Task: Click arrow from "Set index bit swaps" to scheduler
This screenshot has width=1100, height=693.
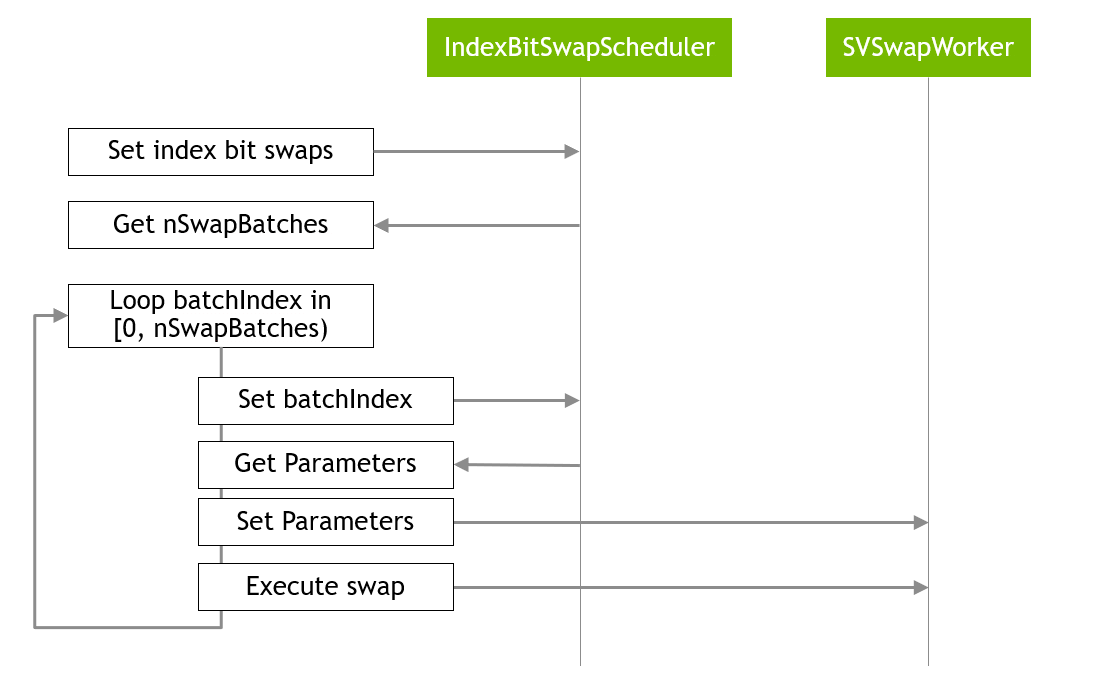Action: coord(476,152)
